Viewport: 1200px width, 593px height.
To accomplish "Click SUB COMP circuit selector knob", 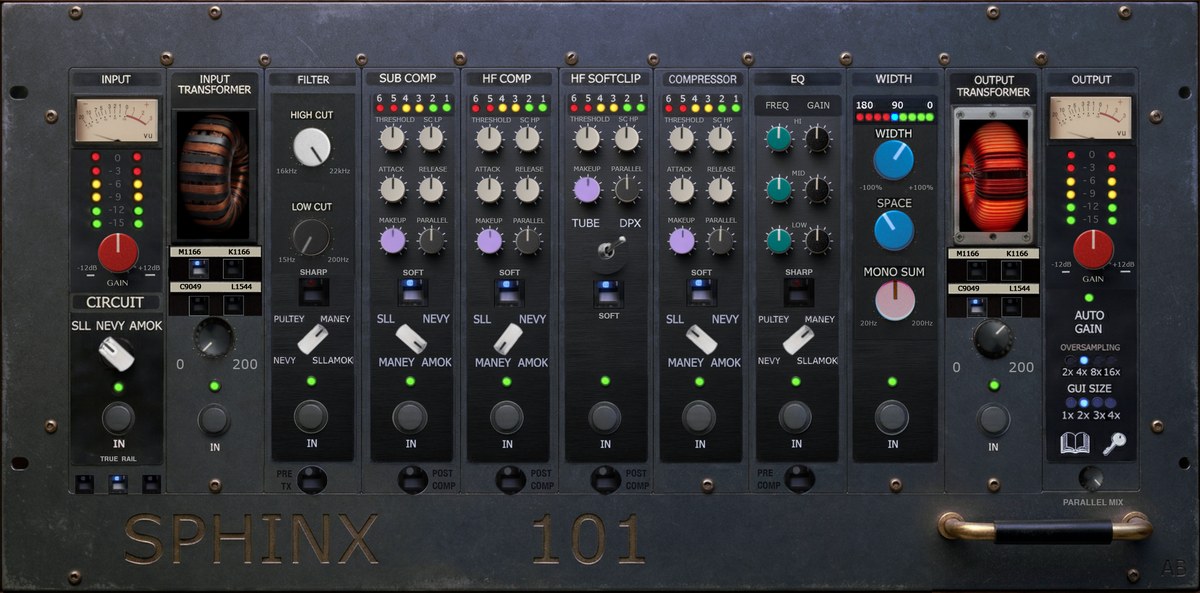I will point(411,339).
